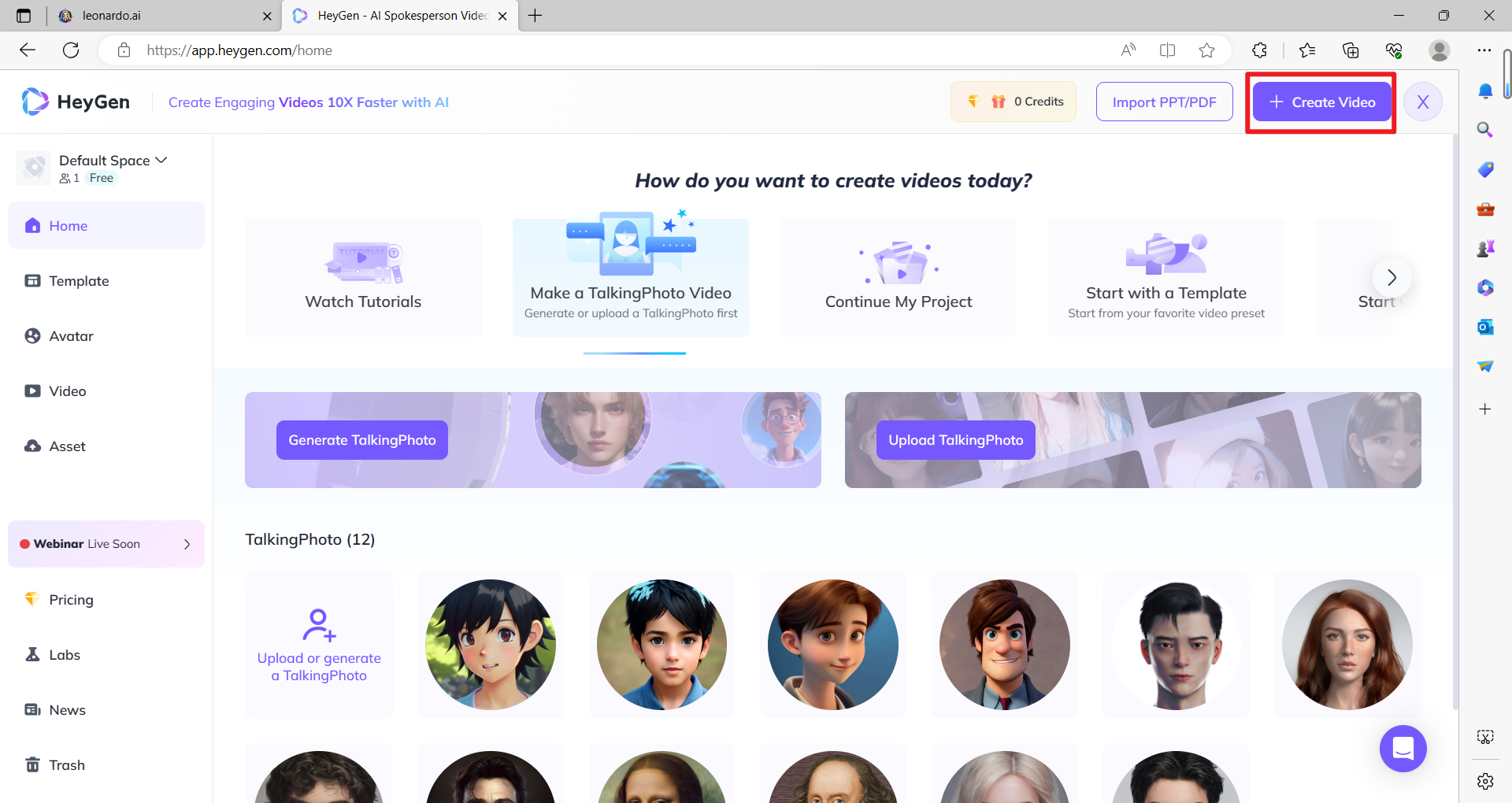Image resolution: width=1512 pixels, height=803 pixels.
Task: Choose Continue My Project card
Action: [x=899, y=278]
